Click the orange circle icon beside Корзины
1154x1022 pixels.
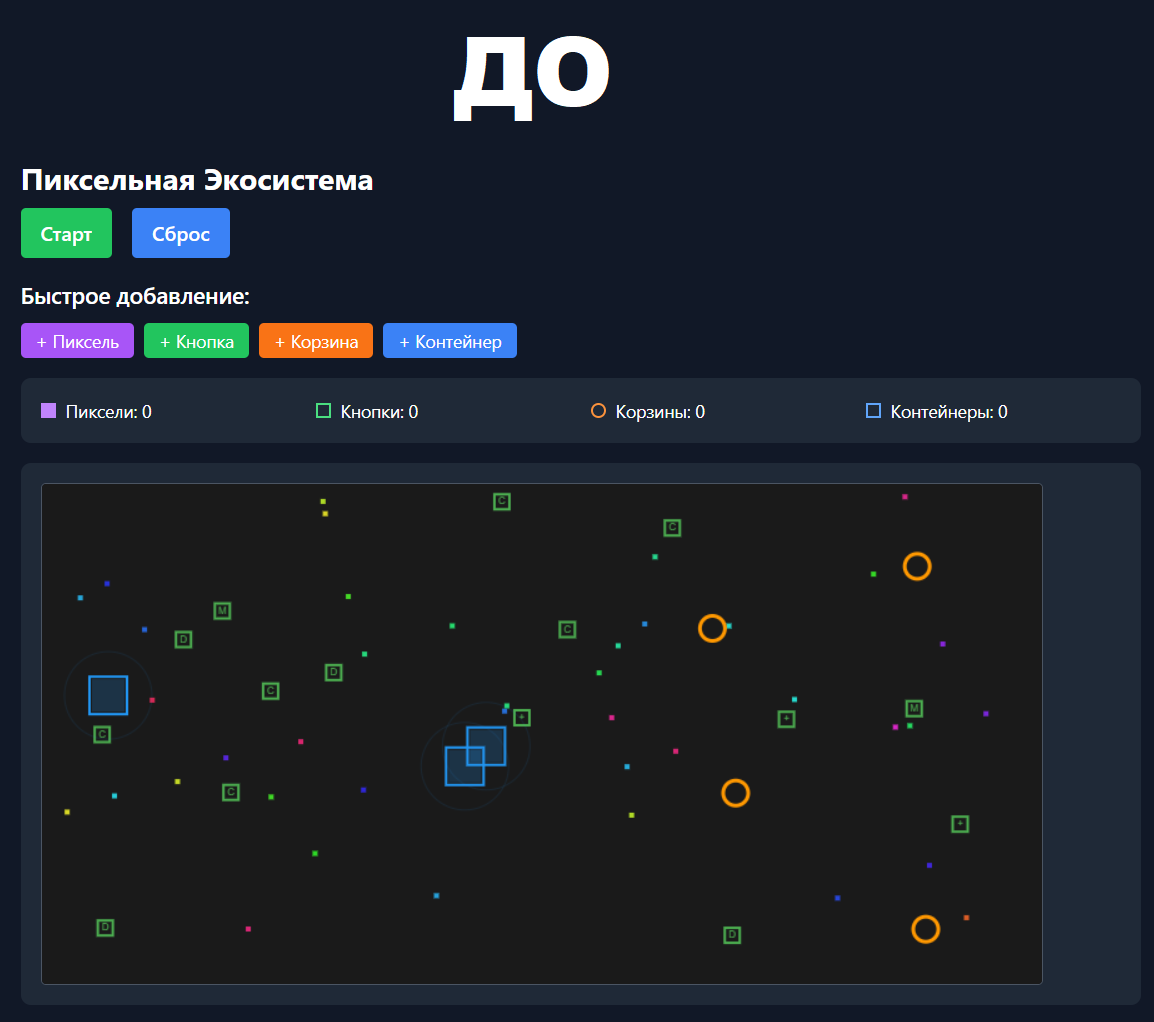(598, 411)
